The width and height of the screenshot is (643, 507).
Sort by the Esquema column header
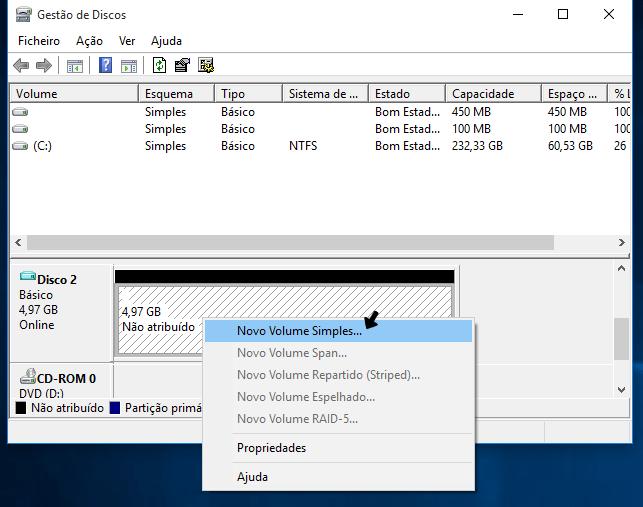pos(177,94)
